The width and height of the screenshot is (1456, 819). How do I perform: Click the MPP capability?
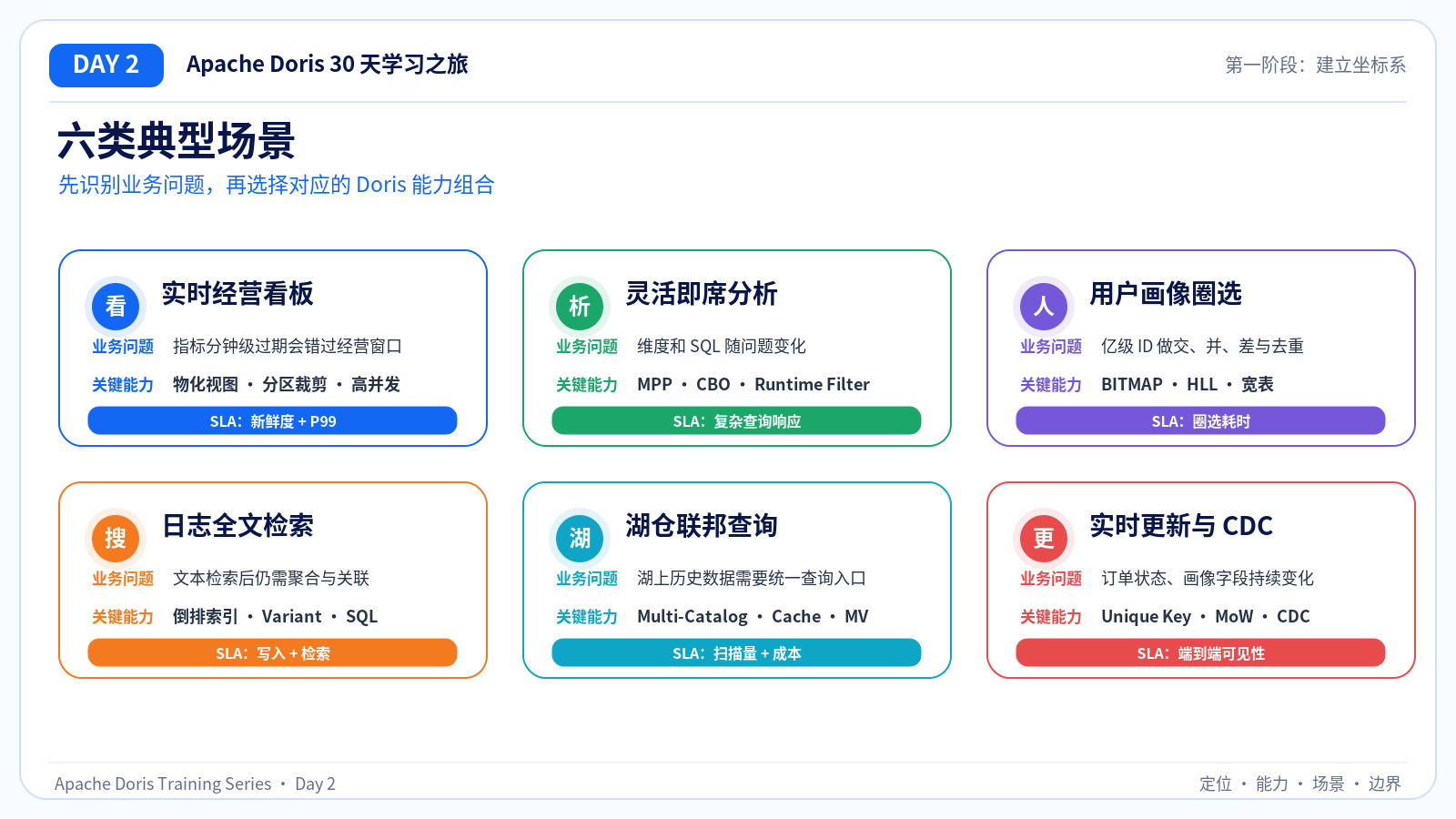click(655, 385)
